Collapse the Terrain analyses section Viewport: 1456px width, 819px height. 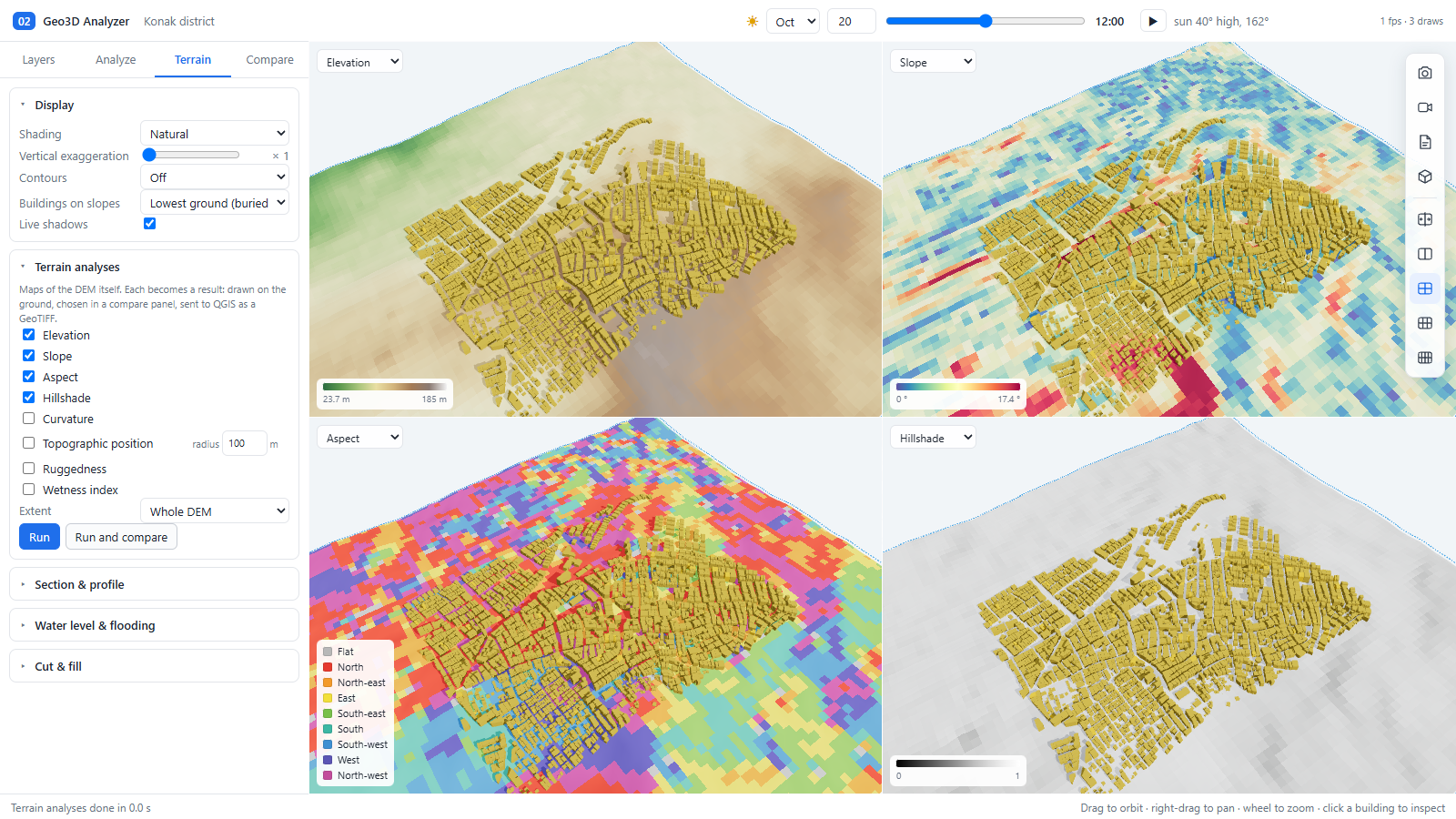click(x=77, y=267)
